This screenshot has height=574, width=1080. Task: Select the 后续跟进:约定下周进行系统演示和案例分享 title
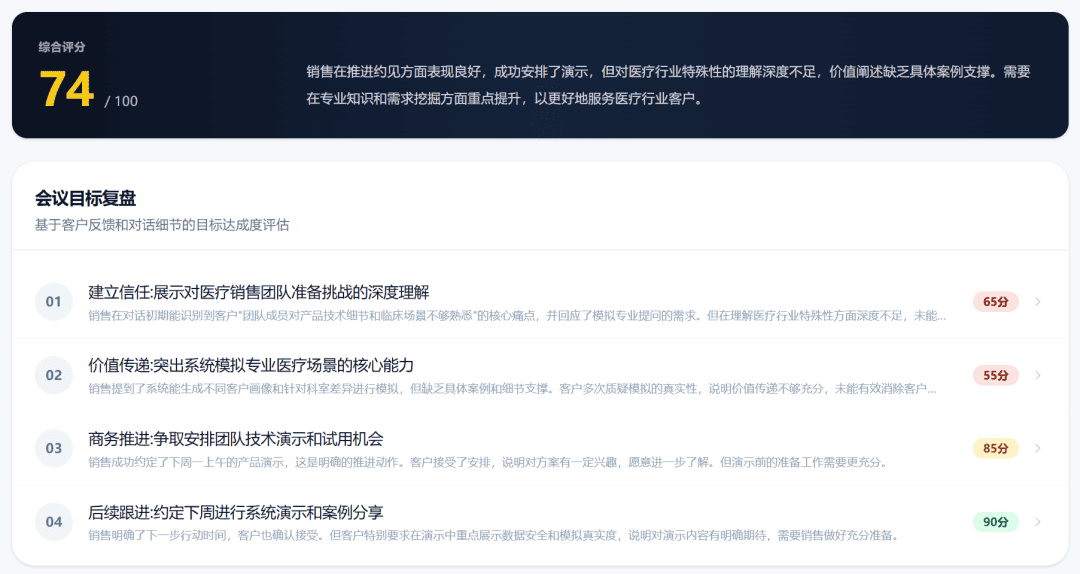coord(236,512)
